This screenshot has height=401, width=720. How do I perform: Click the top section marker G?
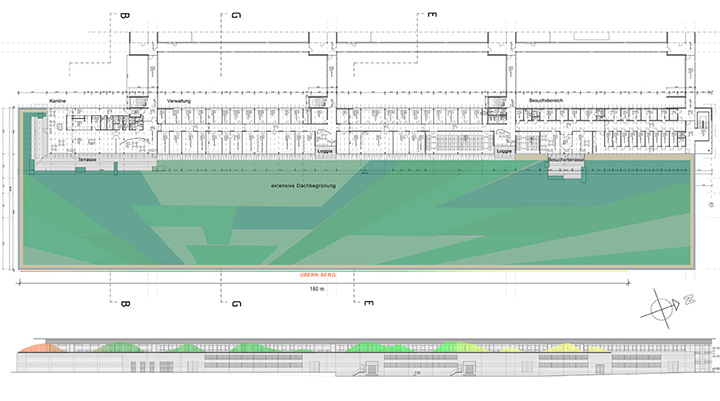point(236,17)
